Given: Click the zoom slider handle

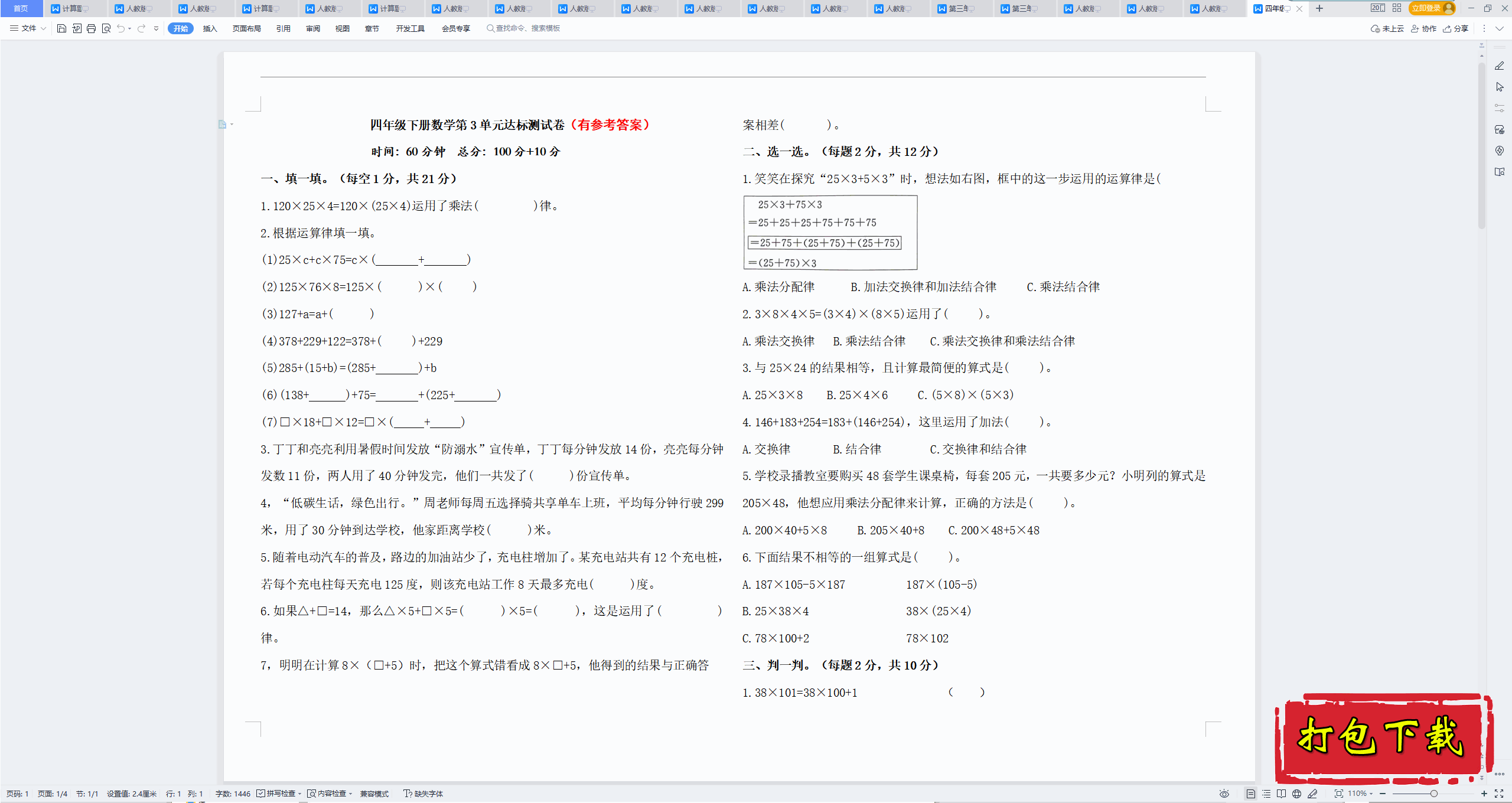Looking at the screenshot, I should 1433,794.
